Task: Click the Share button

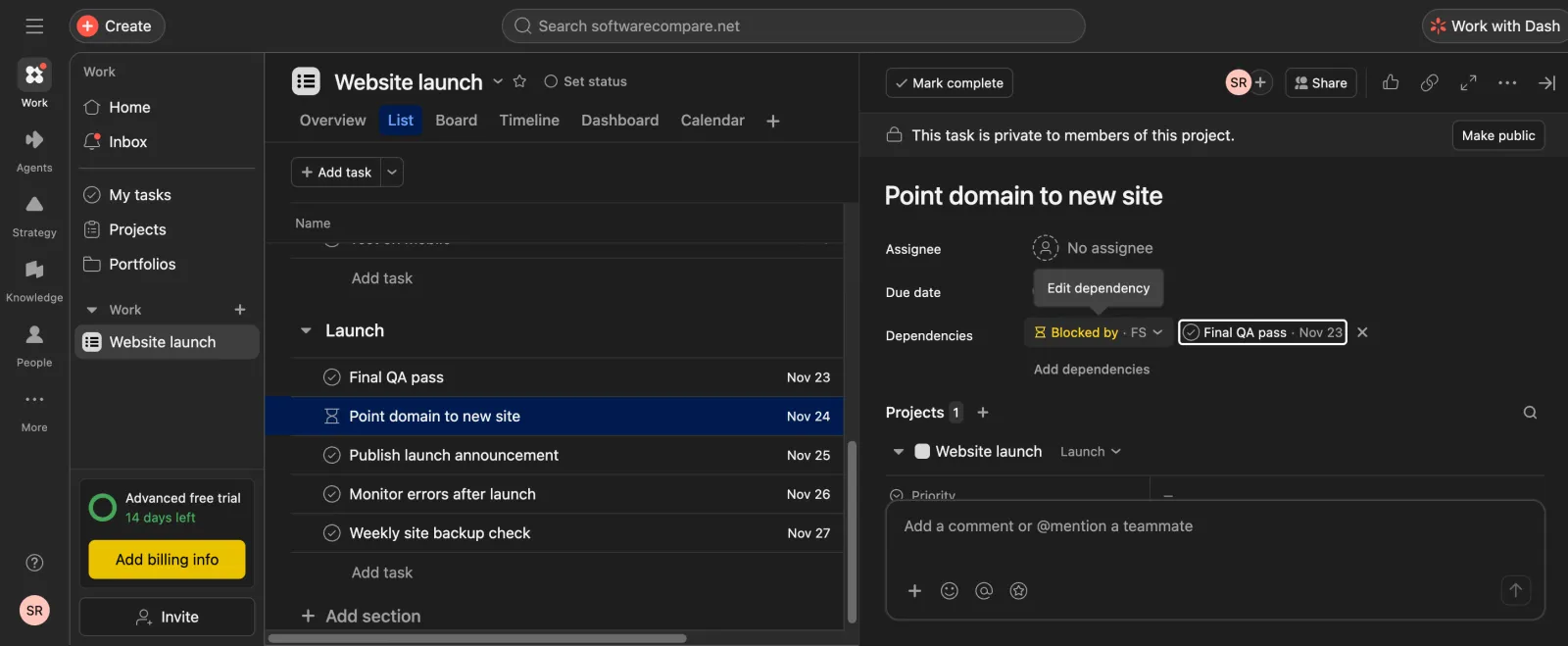Action: pos(1321,83)
